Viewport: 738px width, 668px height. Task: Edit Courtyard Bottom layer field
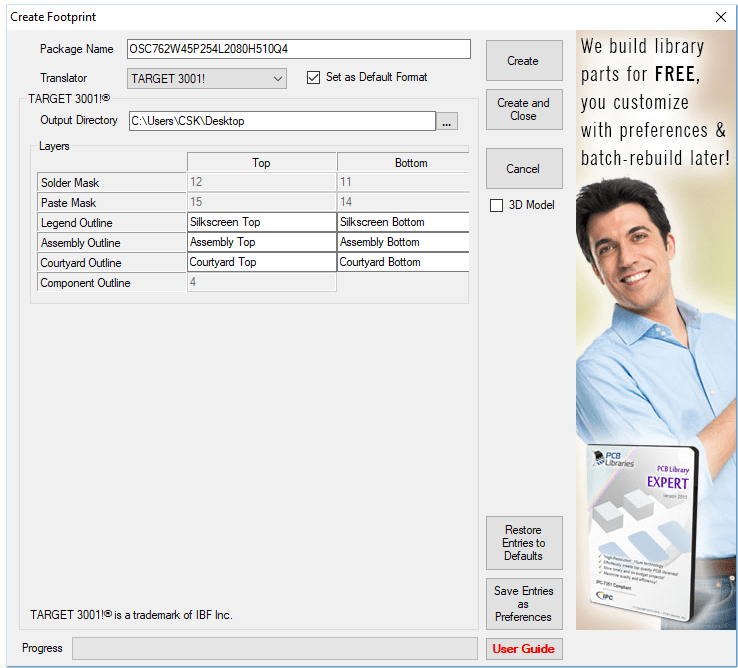click(x=403, y=262)
